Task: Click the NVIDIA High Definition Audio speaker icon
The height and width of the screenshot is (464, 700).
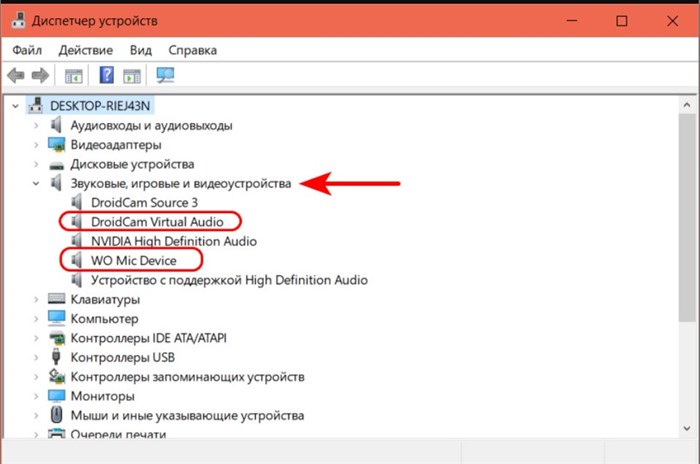Action: pyautogui.click(x=77, y=241)
